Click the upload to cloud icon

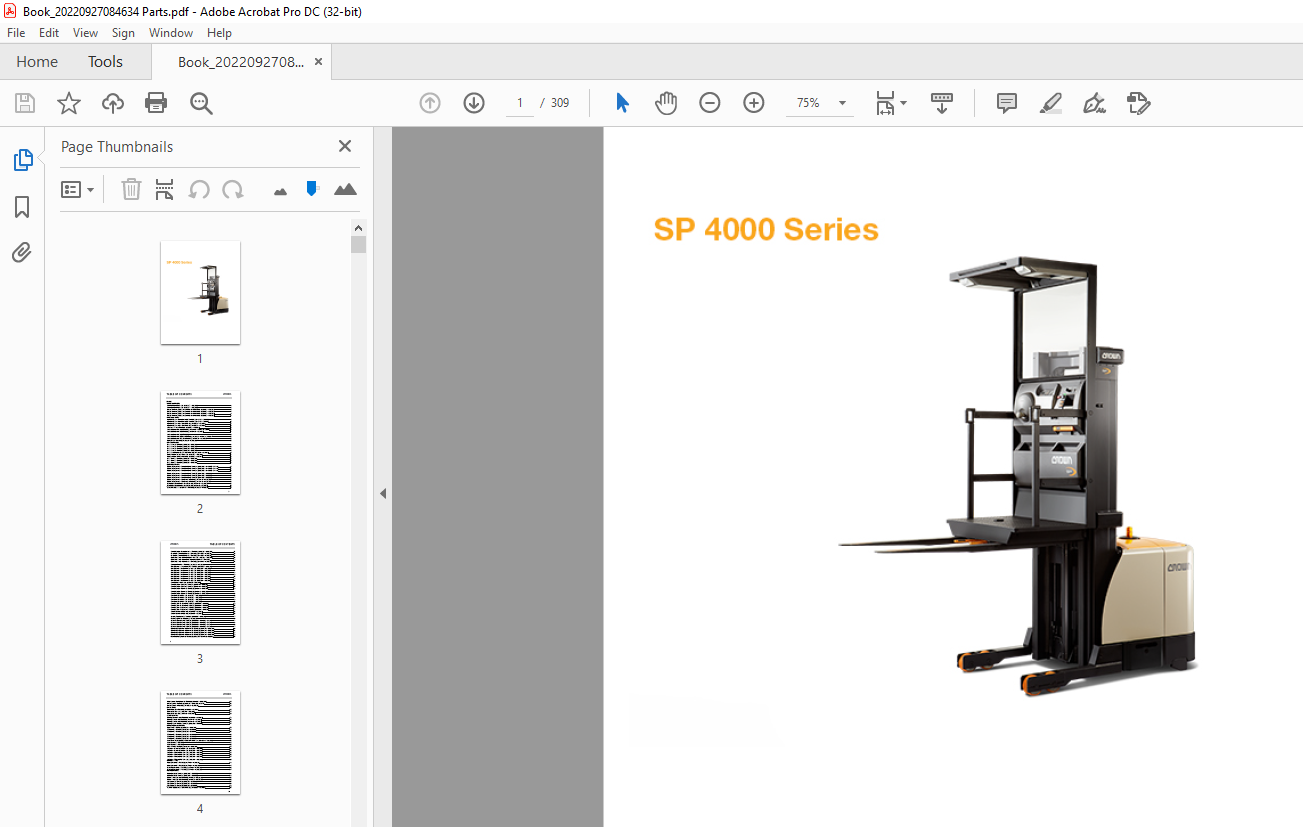tap(113, 103)
